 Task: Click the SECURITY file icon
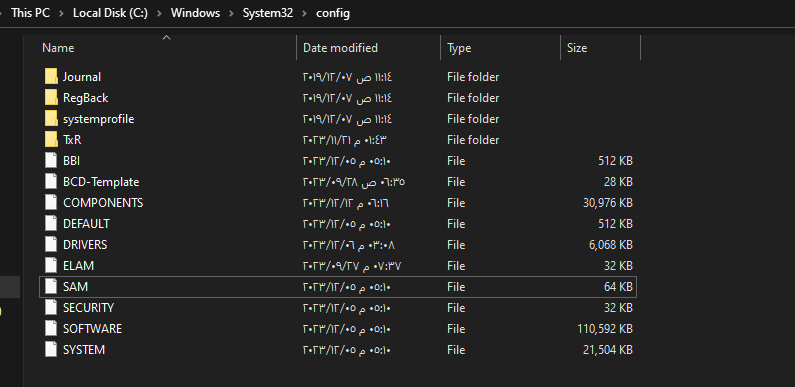tap(51, 308)
